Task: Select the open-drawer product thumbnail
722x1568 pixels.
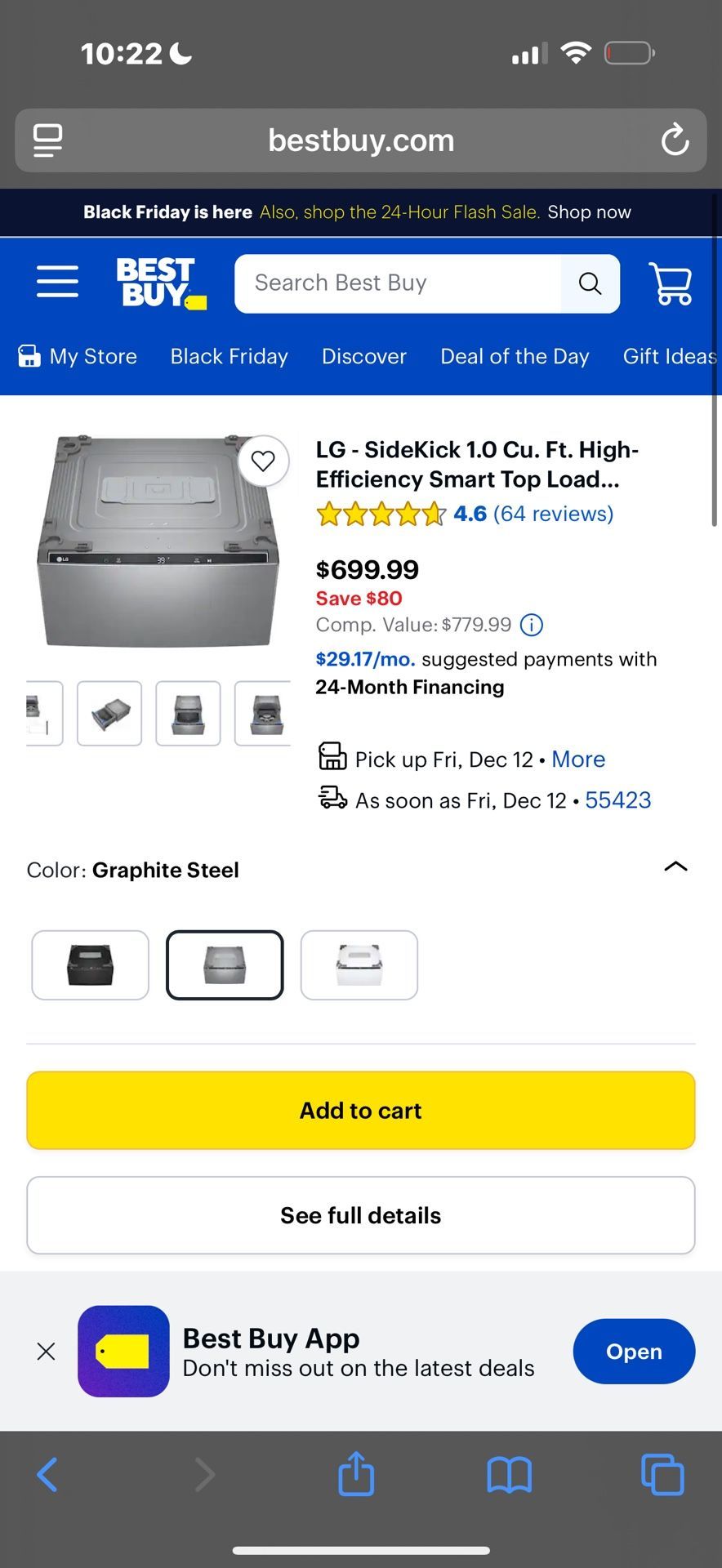Action: [x=109, y=713]
